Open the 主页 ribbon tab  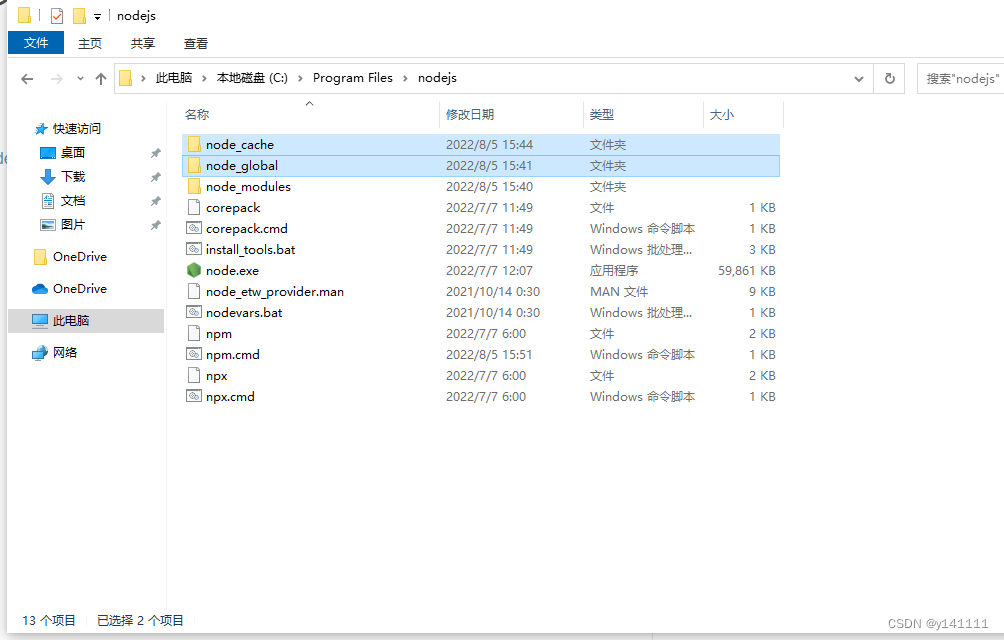coord(90,43)
